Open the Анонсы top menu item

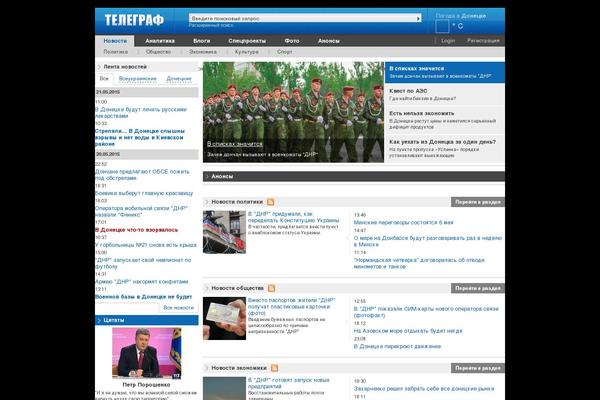(329, 41)
